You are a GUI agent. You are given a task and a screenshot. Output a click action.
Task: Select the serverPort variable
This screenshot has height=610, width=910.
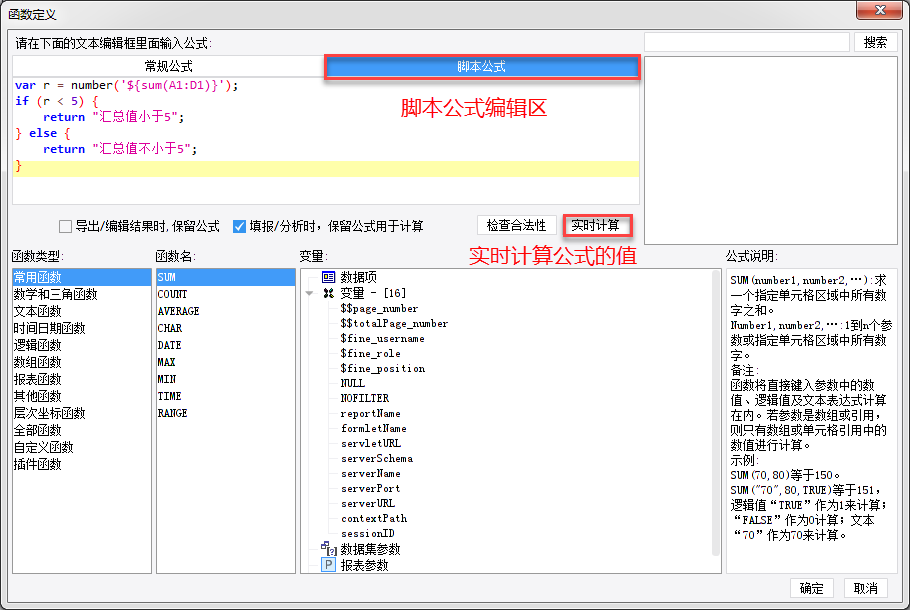pyautogui.click(x=370, y=489)
